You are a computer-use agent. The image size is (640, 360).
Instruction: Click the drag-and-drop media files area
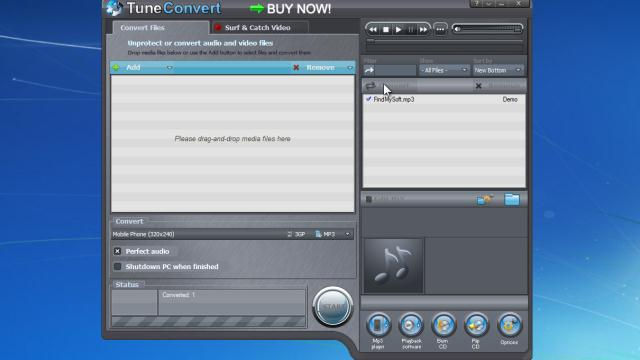tap(233, 143)
